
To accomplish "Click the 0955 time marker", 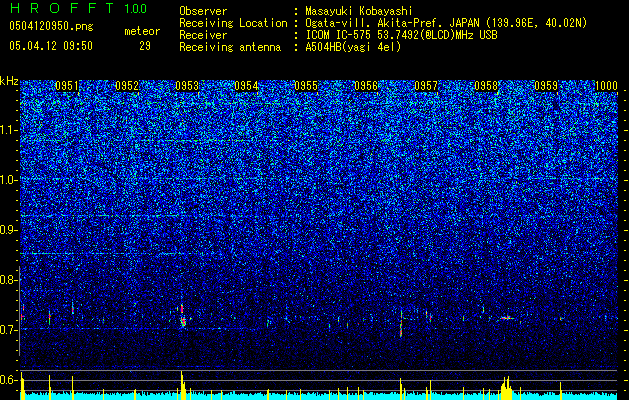I will click(306, 86).
